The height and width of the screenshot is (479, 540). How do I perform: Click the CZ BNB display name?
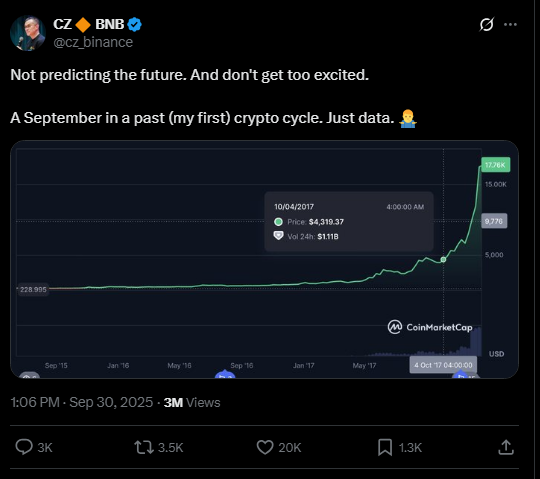coord(89,24)
